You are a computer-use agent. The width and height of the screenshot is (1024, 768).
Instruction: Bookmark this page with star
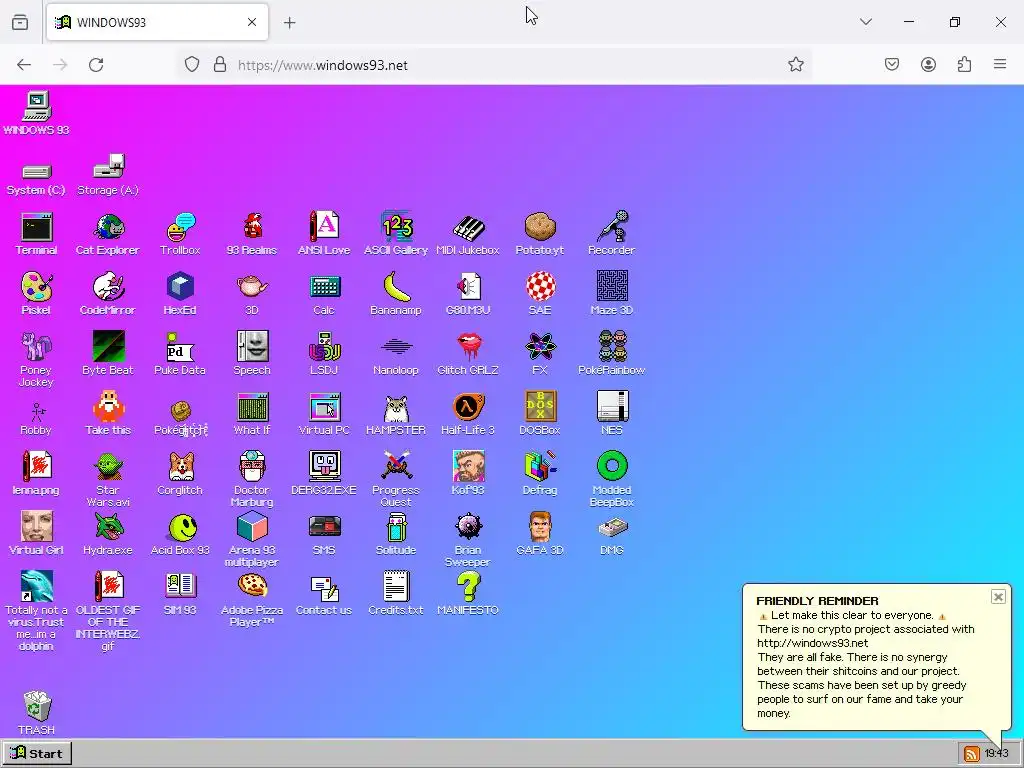pyautogui.click(x=795, y=65)
